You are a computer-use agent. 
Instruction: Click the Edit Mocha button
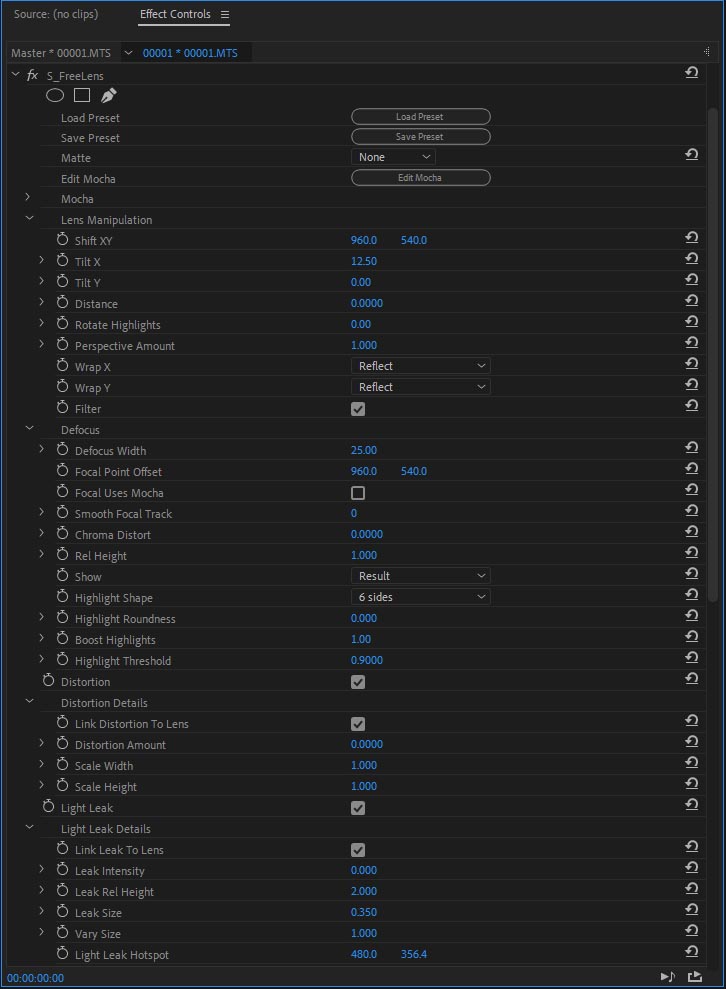(420, 178)
